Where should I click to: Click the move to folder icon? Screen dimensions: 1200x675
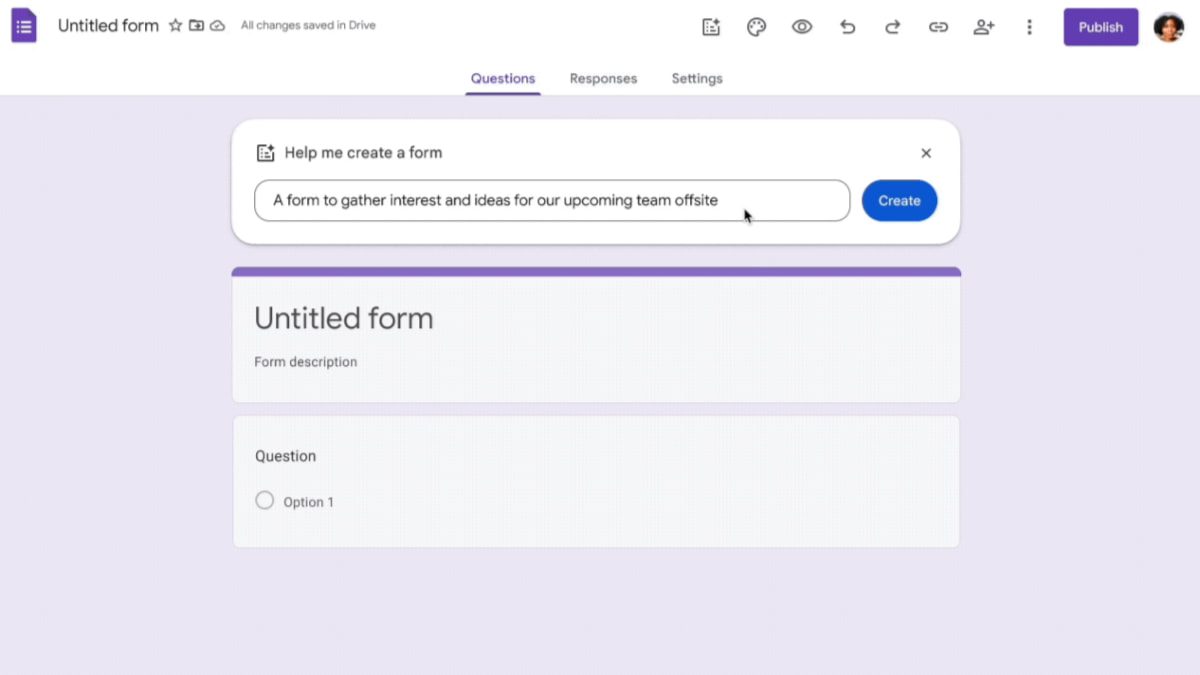point(196,26)
